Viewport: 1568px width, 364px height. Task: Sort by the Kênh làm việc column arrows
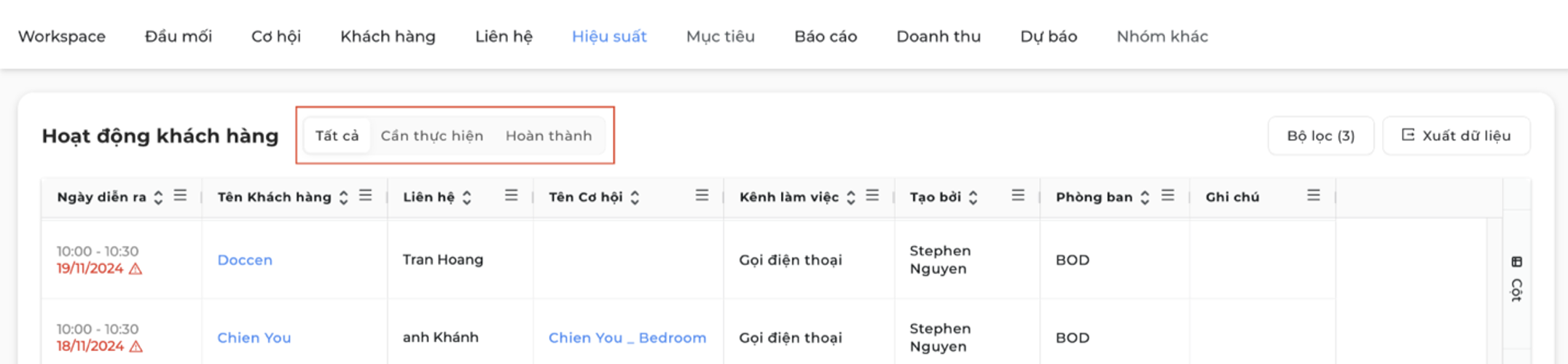point(850,197)
